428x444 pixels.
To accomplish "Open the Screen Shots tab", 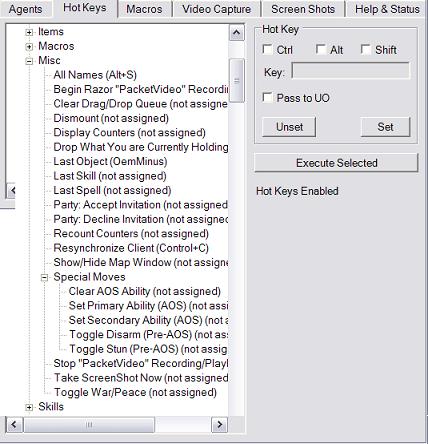I will [x=303, y=9].
